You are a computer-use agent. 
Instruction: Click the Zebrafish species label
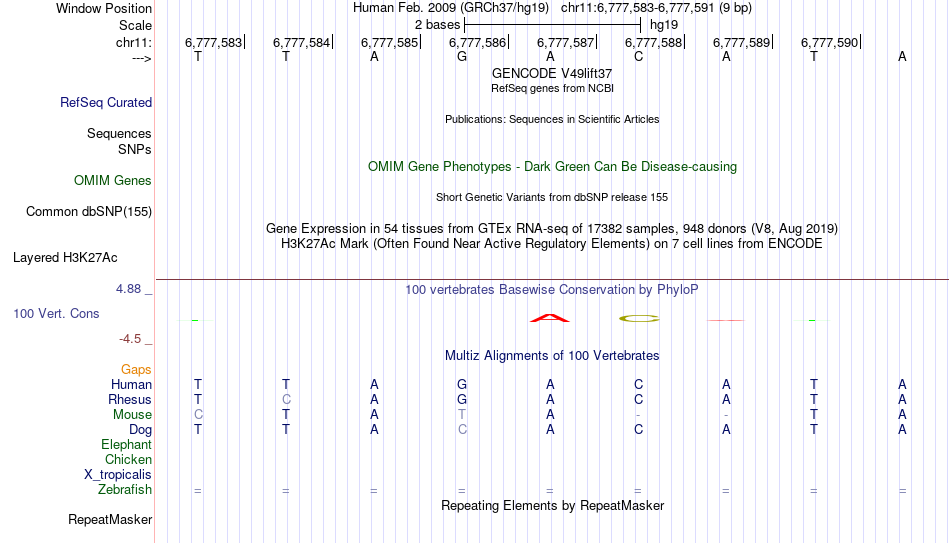(125, 490)
